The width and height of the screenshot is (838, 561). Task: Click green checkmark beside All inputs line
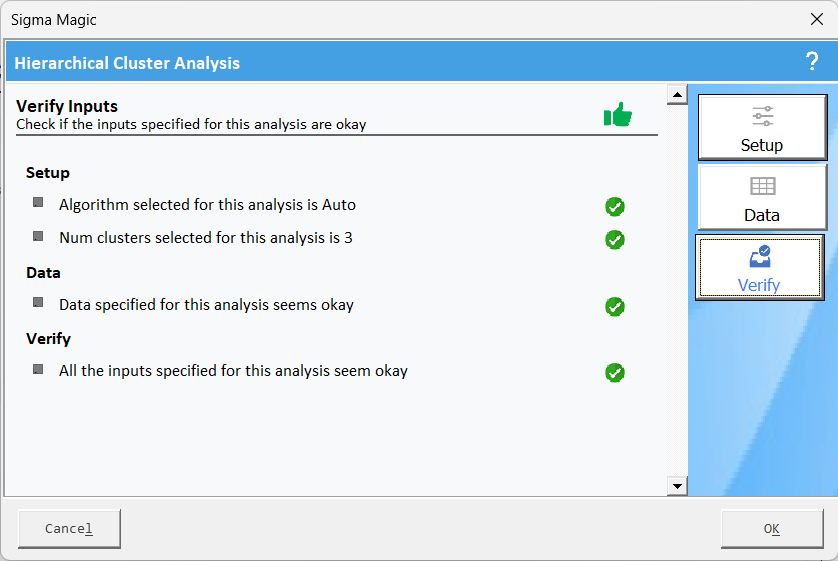pyautogui.click(x=615, y=373)
